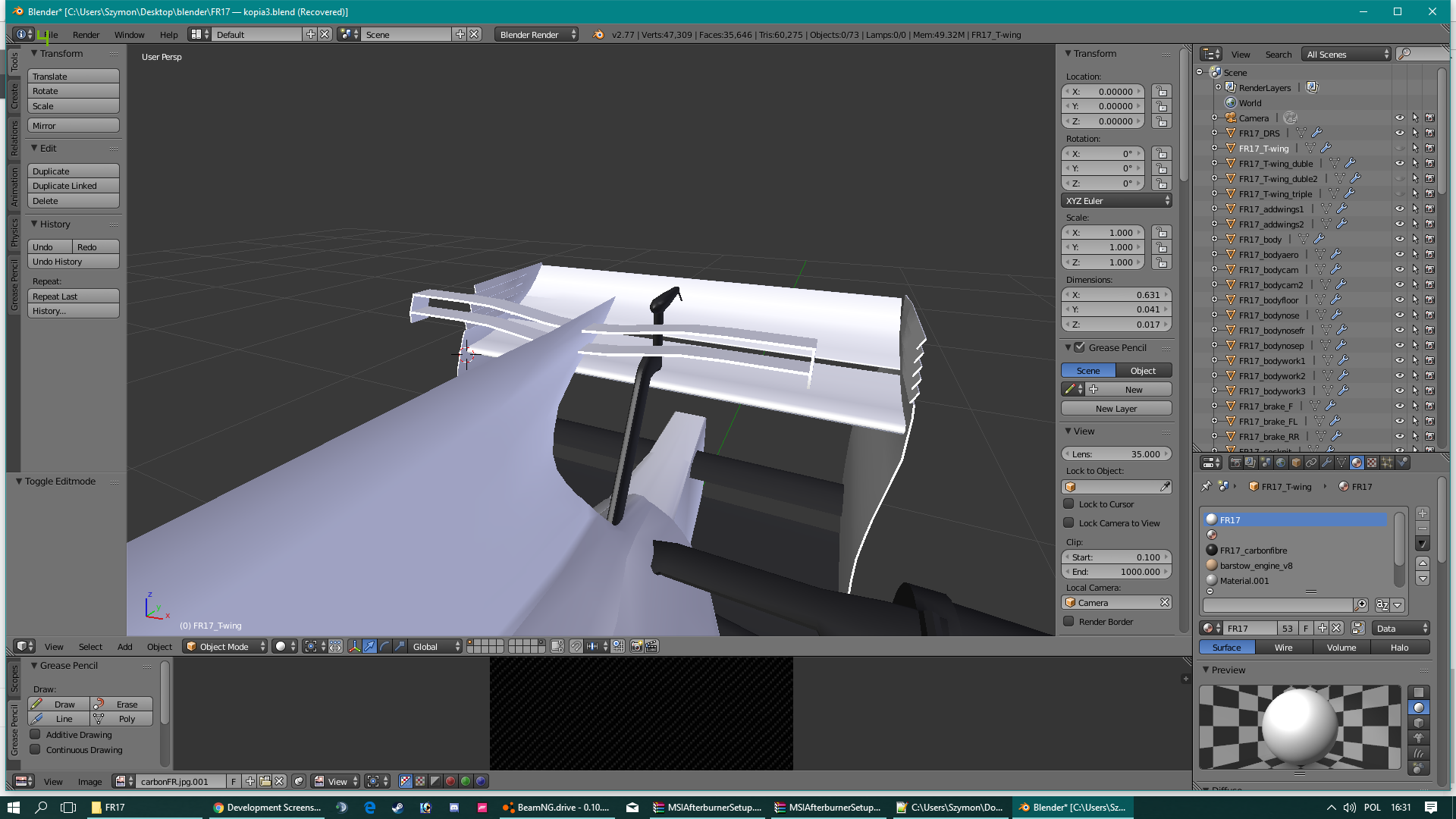Pin the properties context pushpin
The height and width of the screenshot is (819, 1456).
pyautogui.click(x=1207, y=487)
